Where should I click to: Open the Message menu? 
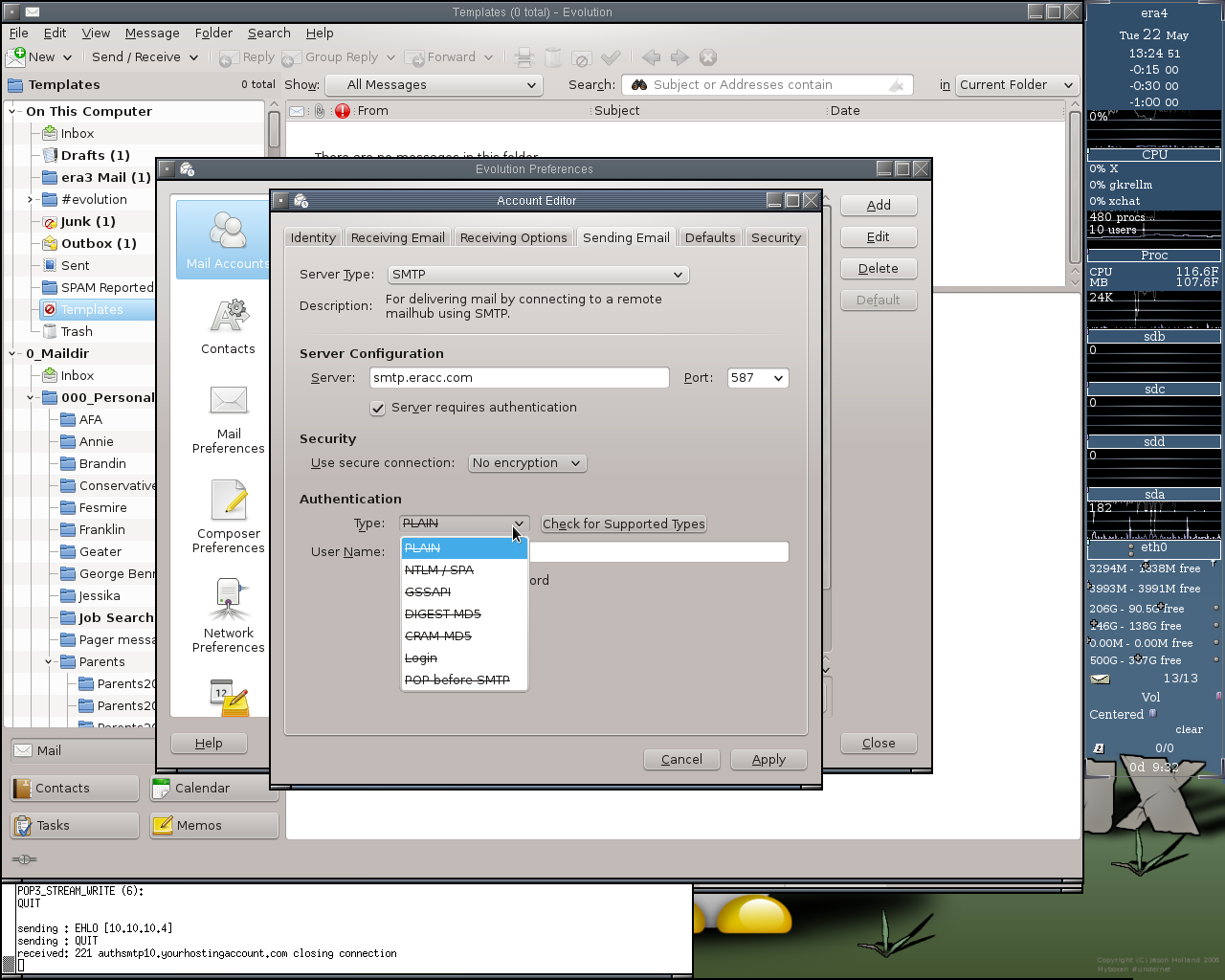pos(152,33)
